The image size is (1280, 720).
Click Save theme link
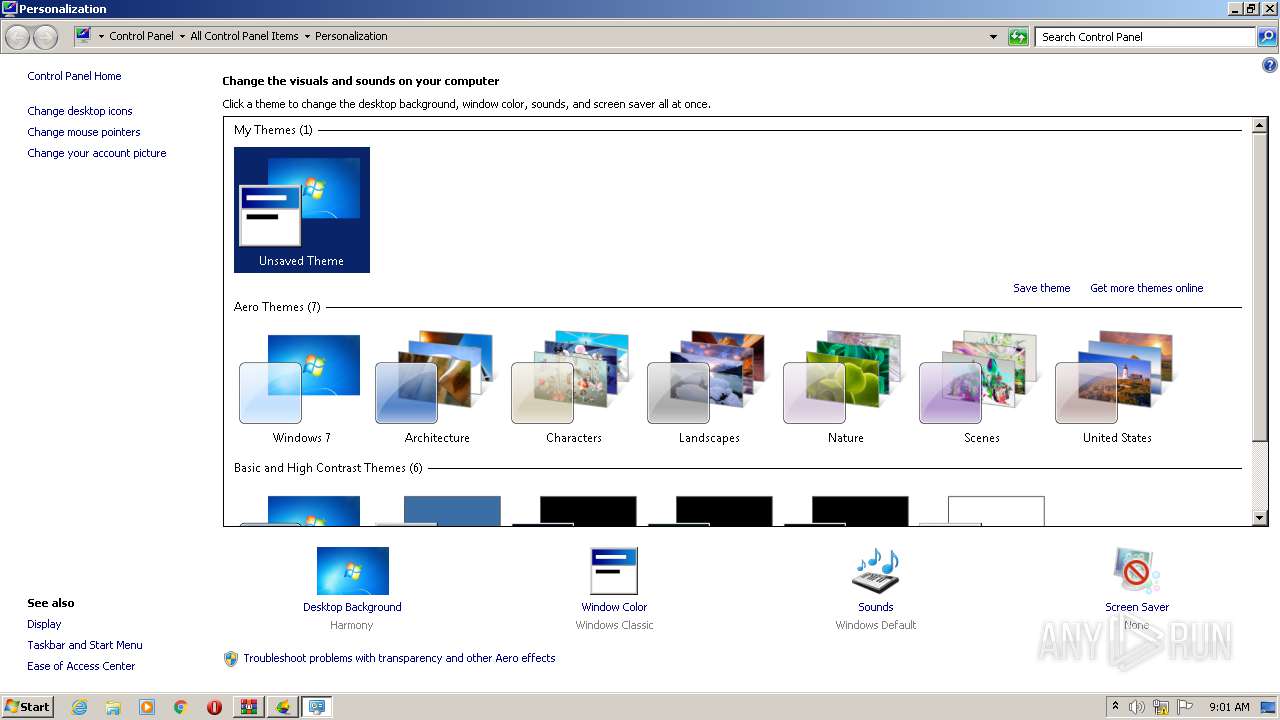(1041, 288)
